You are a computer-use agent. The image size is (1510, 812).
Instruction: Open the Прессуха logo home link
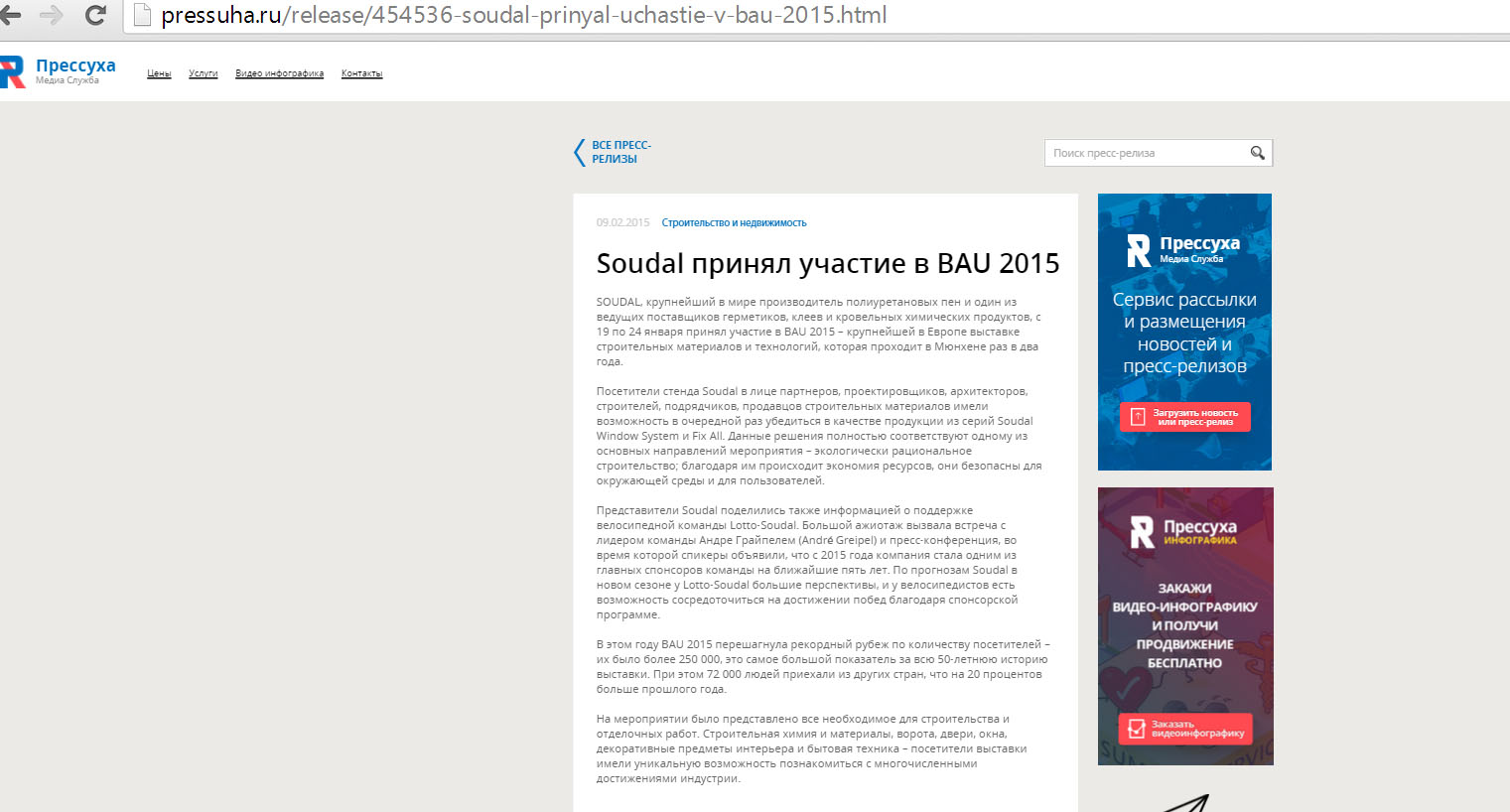pos(58,71)
